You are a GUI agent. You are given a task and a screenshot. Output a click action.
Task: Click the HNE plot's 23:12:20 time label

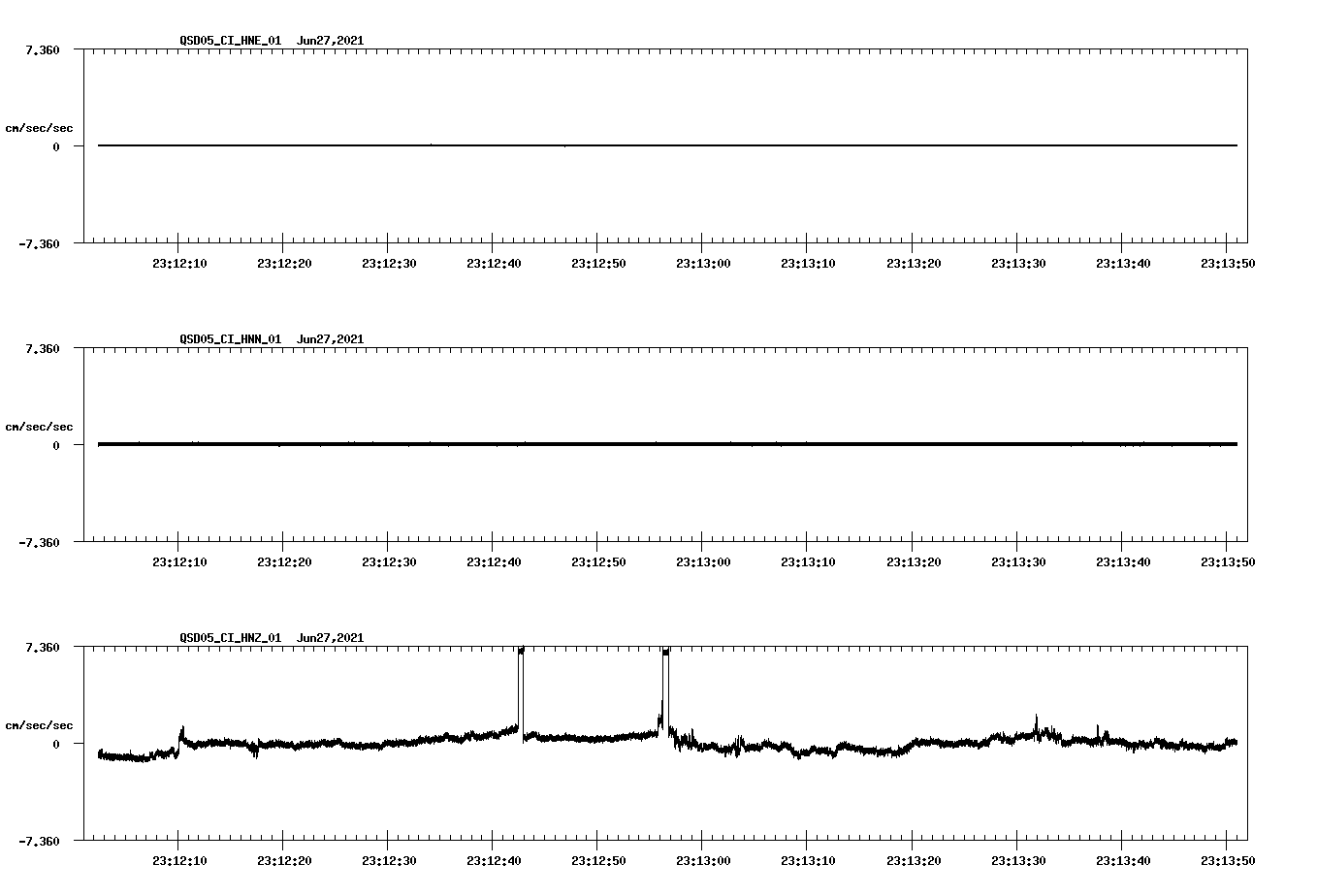(283, 263)
